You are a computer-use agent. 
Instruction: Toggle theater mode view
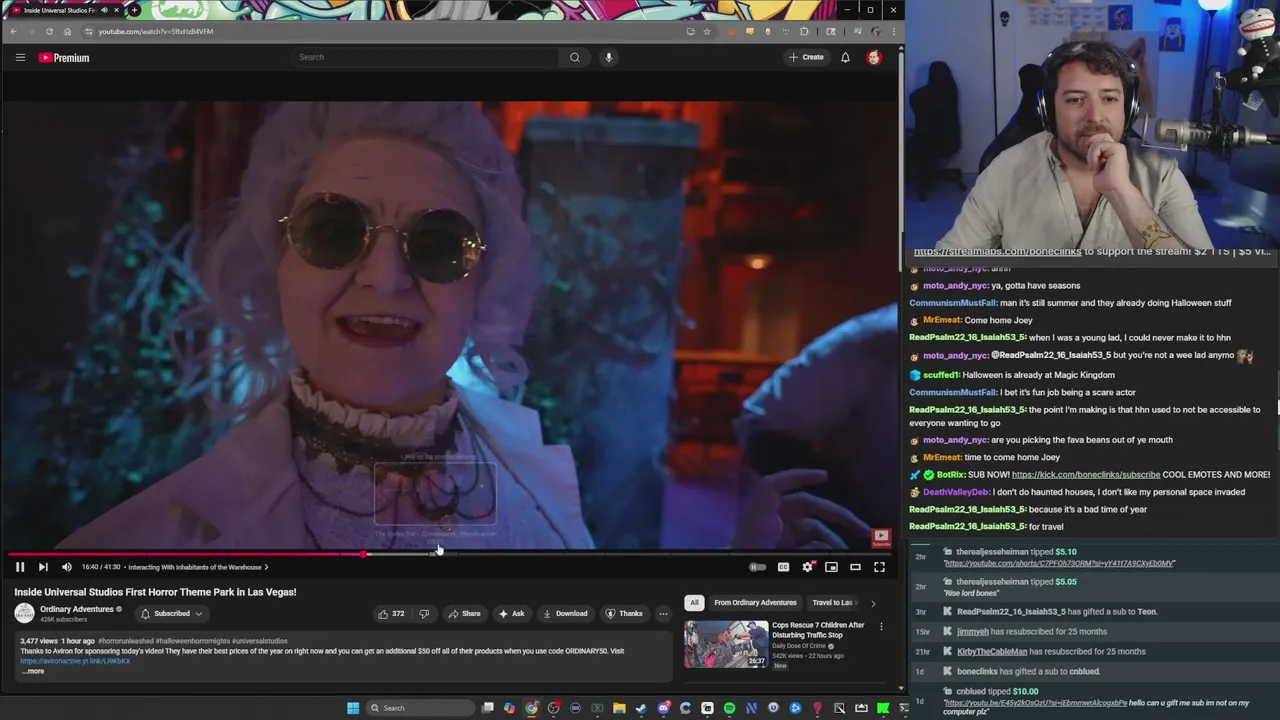click(x=855, y=567)
